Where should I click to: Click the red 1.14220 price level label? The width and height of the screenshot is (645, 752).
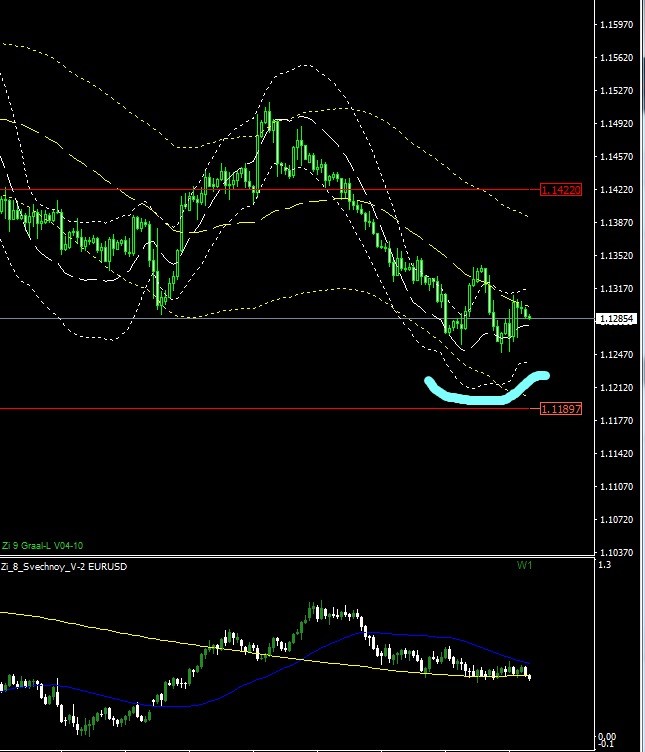560,189
